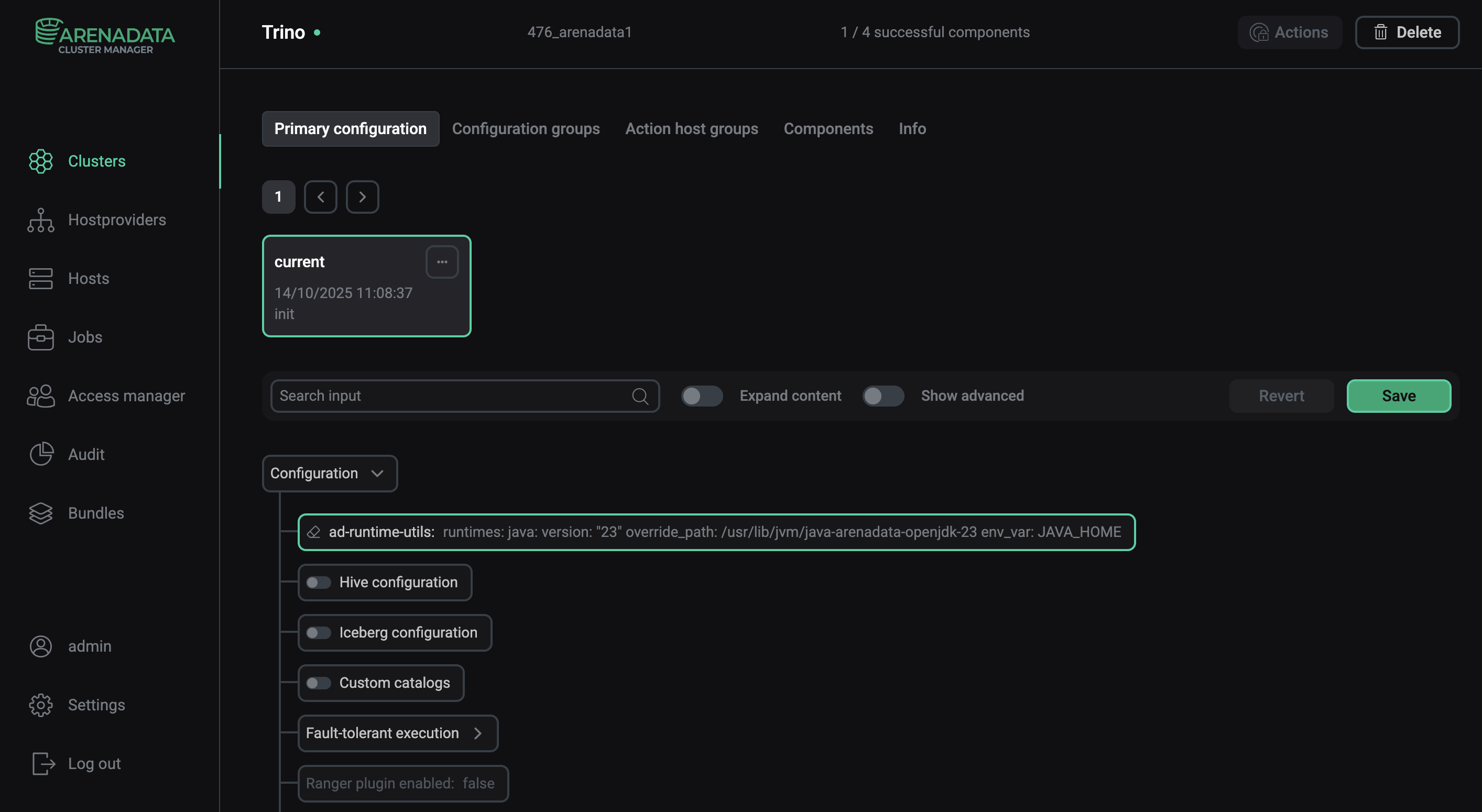Enable the Hive configuration toggle

317,582
